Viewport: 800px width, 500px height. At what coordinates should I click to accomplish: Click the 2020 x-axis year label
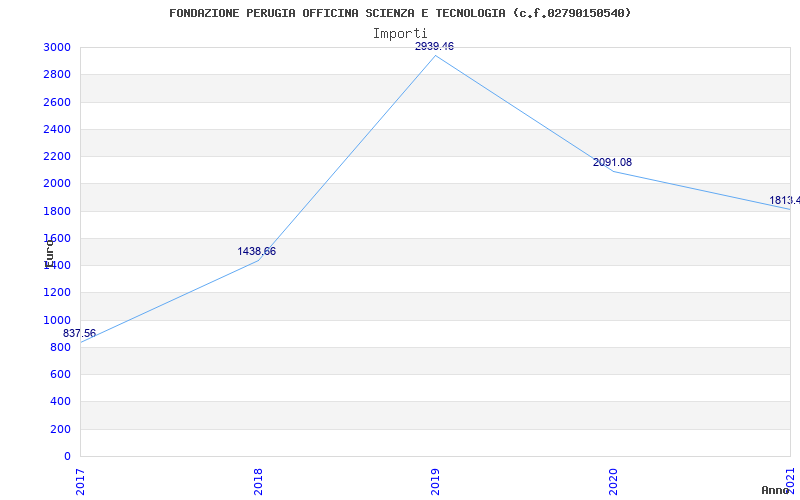tap(613, 482)
